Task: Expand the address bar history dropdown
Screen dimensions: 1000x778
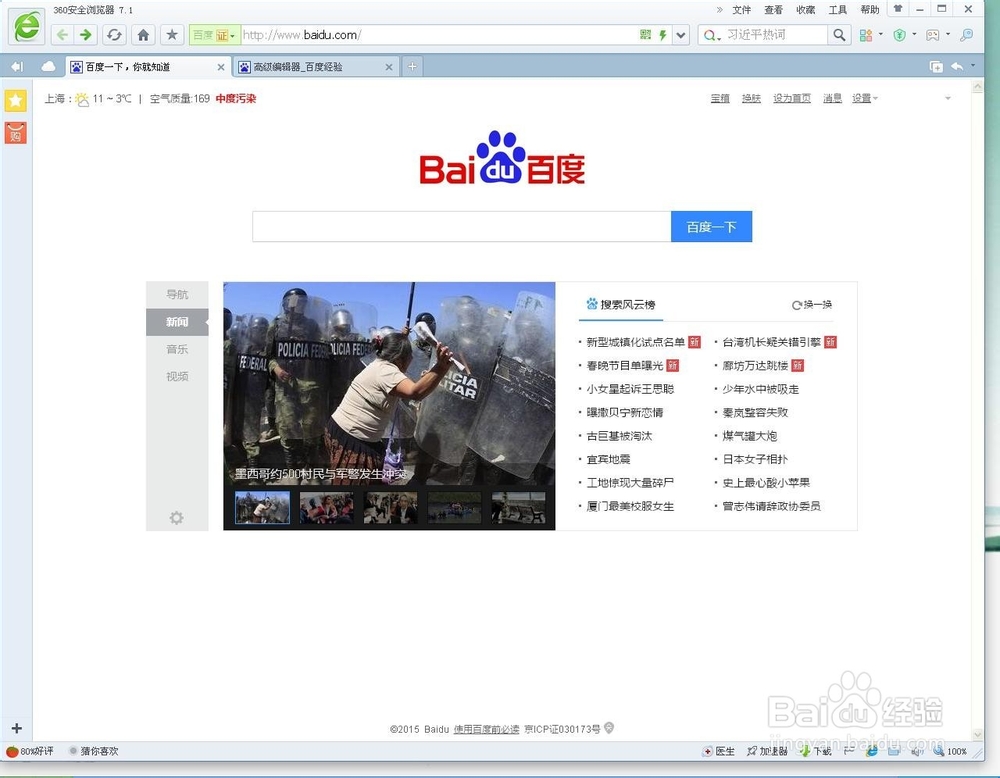Action: (681, 35)
